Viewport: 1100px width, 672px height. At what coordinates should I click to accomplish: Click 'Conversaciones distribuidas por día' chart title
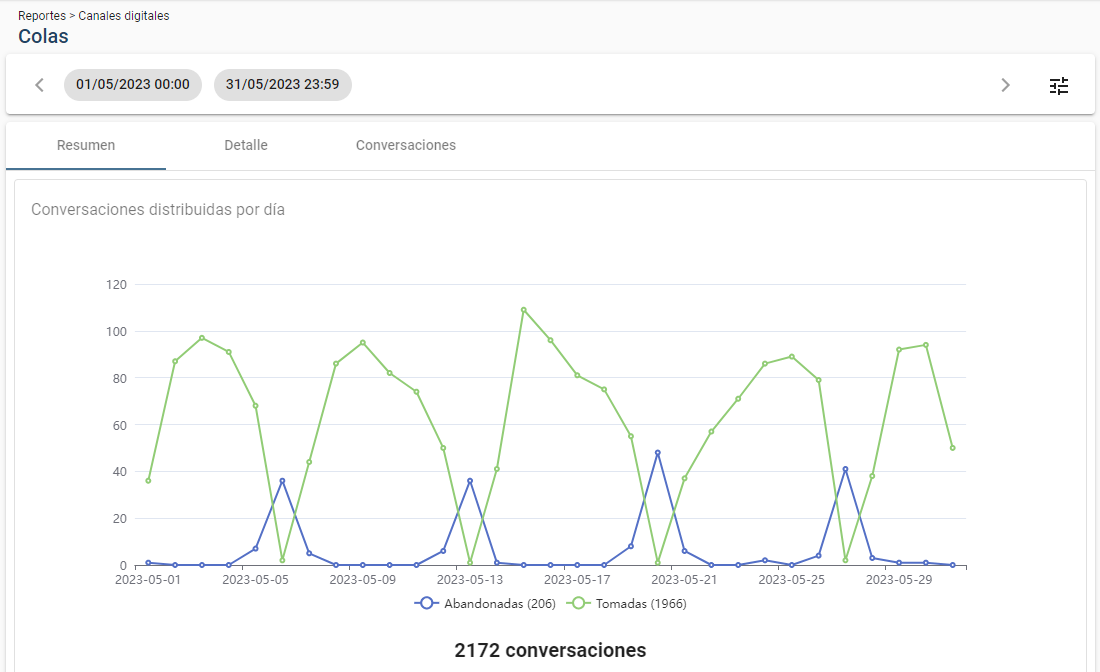coord(158,210)
